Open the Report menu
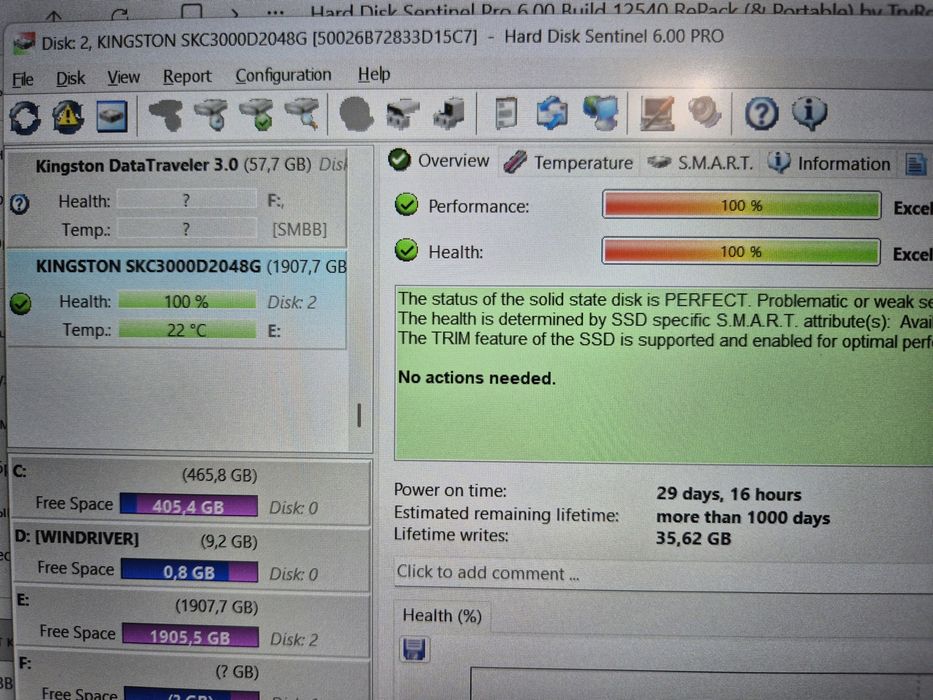The width and height of the screenshot is (933, 700). click(x=187, y=76)
